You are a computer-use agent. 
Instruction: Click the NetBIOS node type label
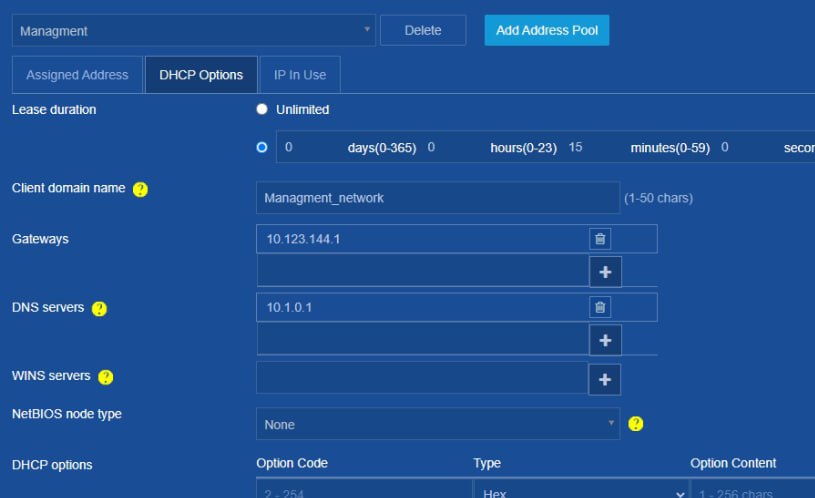pos(67,414)
